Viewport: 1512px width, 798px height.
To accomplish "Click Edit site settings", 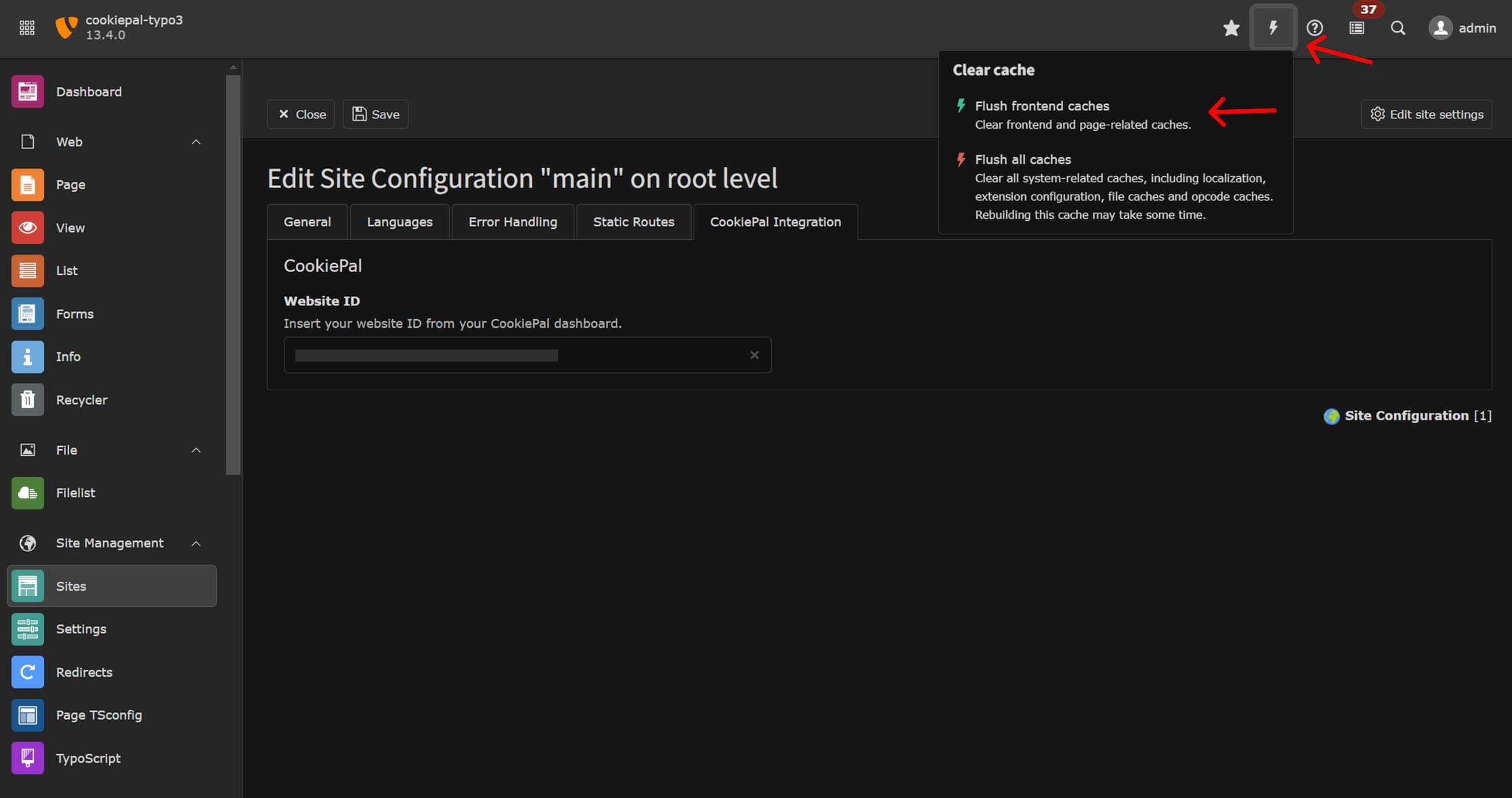I will tap(1425, 114).
